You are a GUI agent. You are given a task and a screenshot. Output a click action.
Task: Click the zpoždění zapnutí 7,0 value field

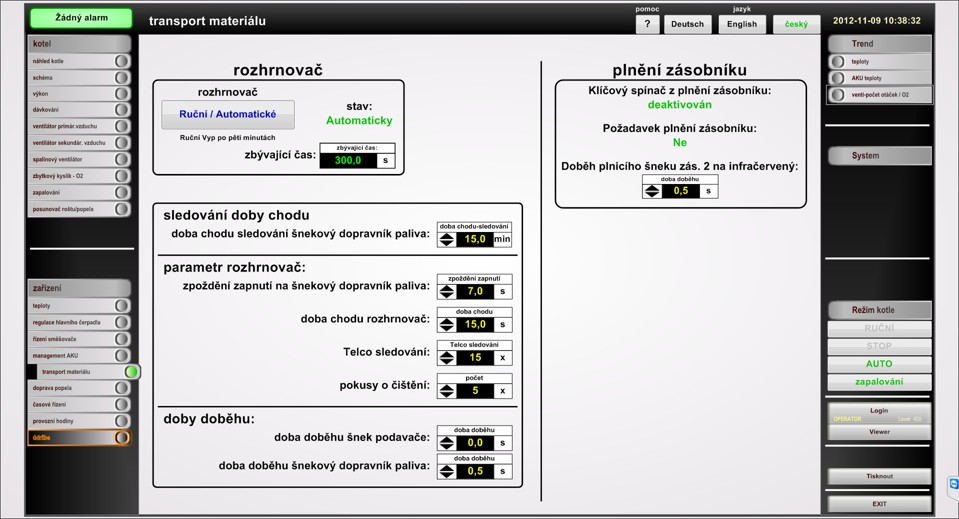point(475,292)
